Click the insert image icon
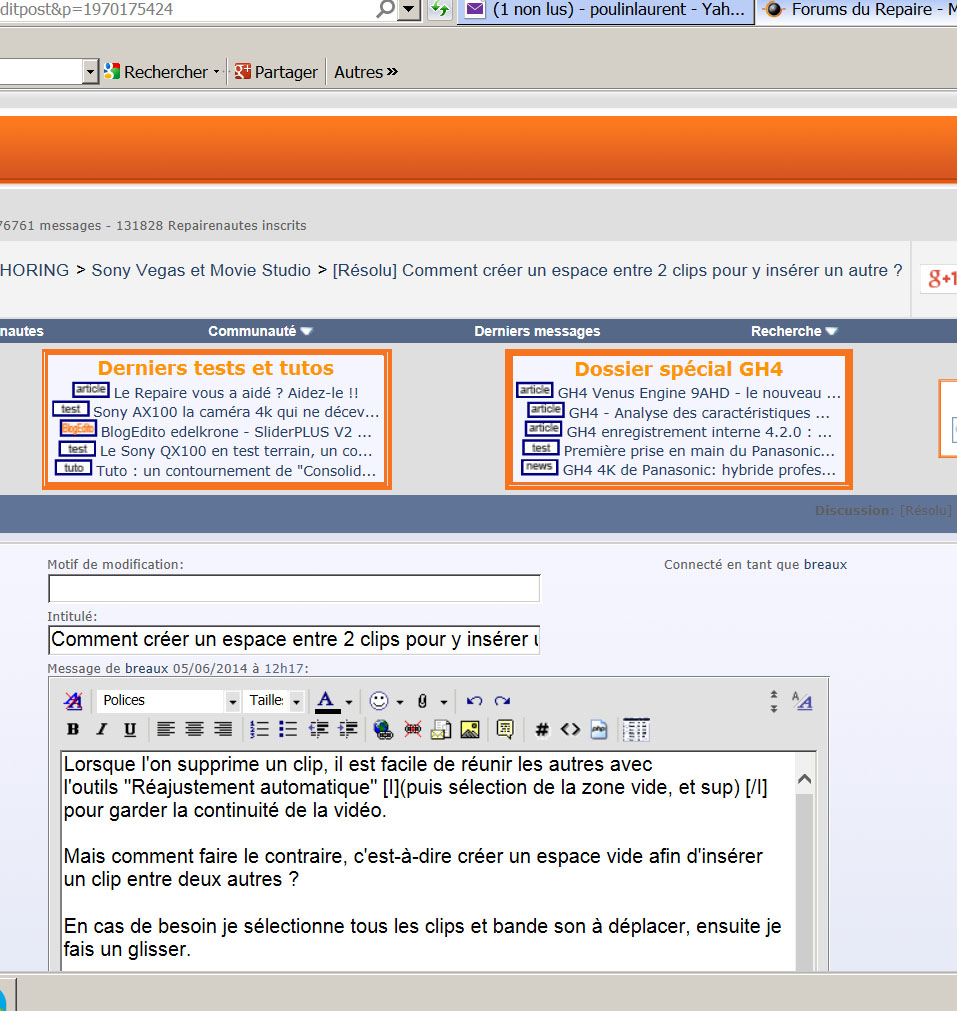This screenshot has width=957, height=1011. pyautogui.click(x=469, y=730)
